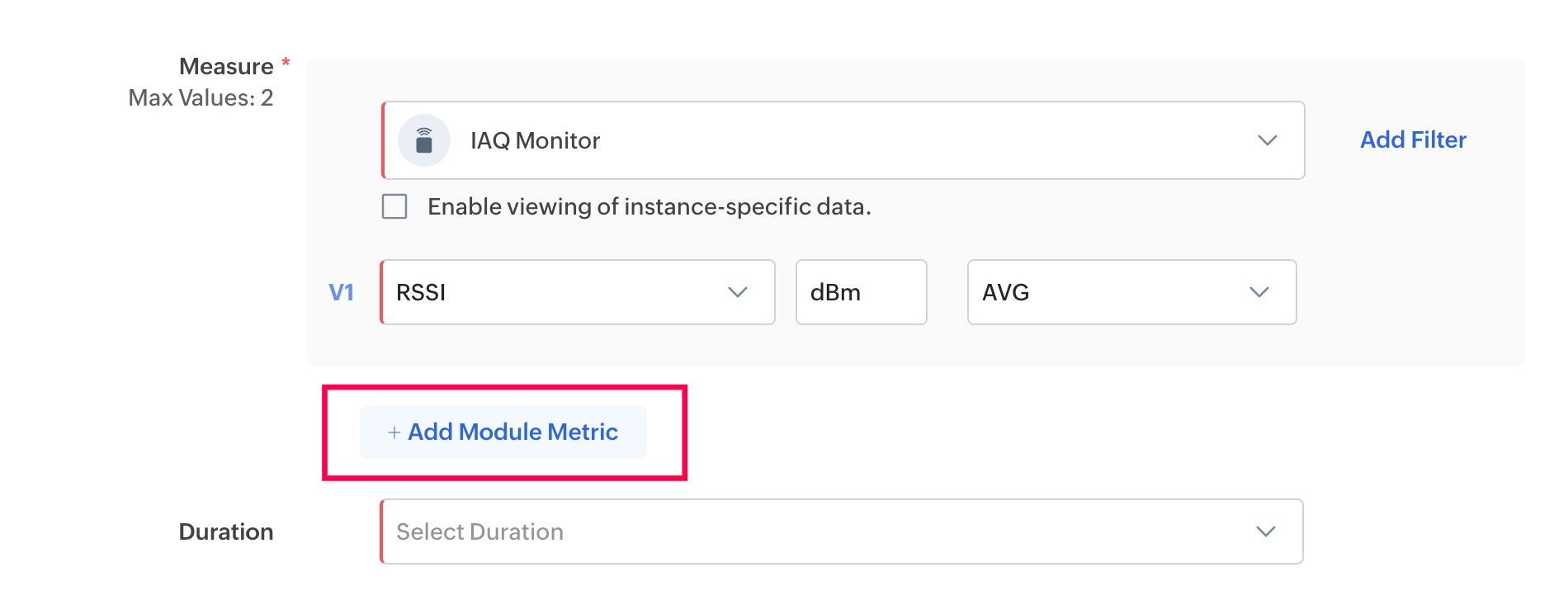Click the dBm unit field
The height and width of the screenshot is (614, 1568).
tap(861, 292)
